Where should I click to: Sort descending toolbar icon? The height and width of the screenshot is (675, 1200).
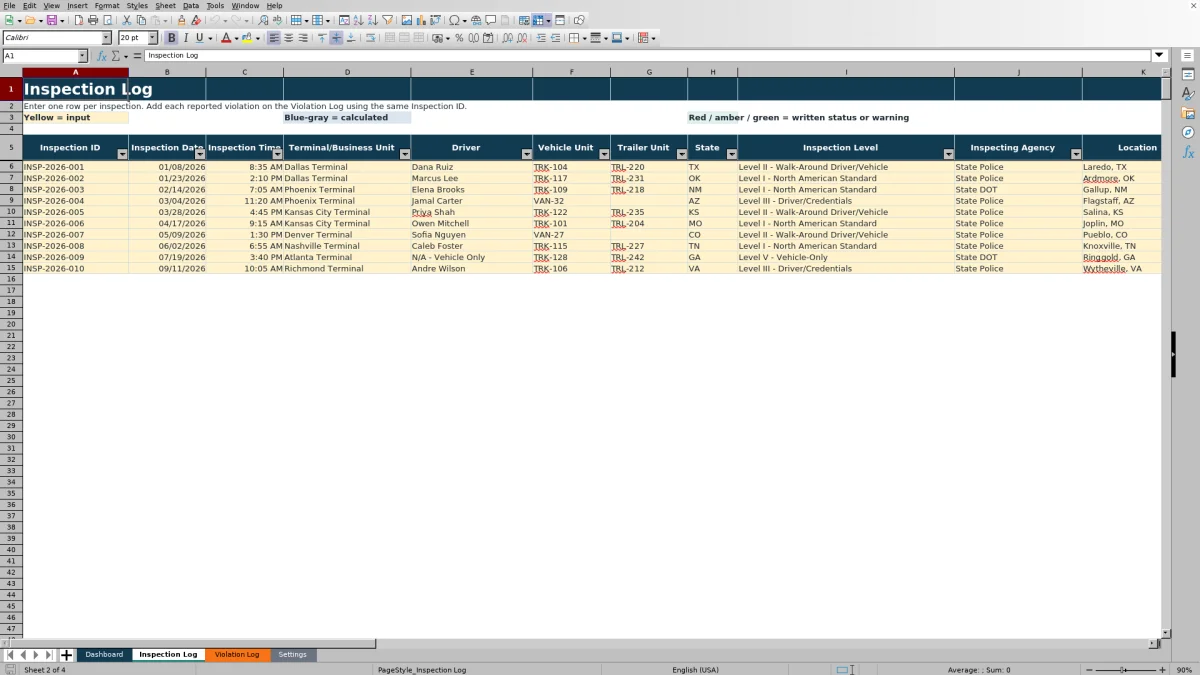[372, 20]
